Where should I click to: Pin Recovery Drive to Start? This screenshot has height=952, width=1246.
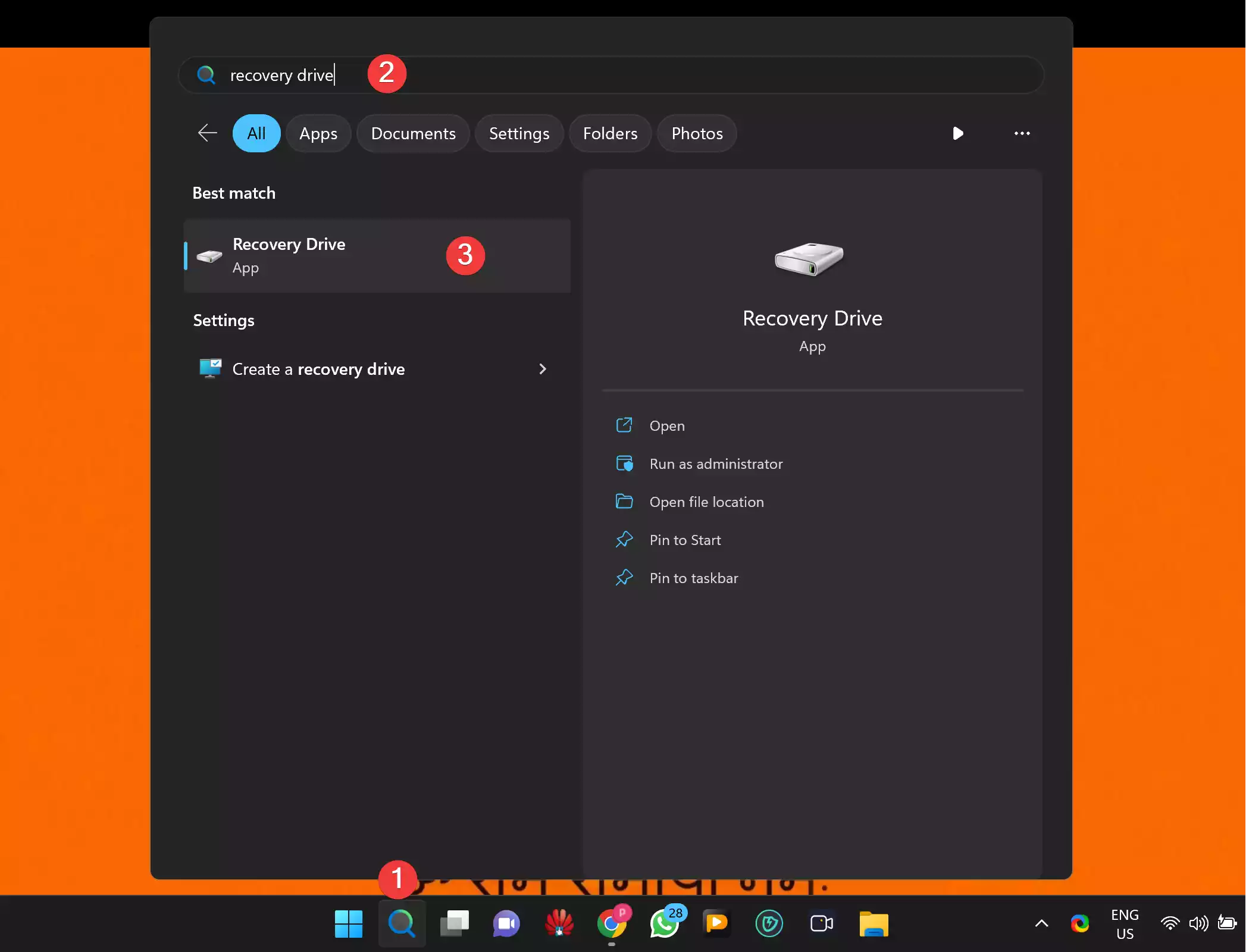[x=685, y=540]
